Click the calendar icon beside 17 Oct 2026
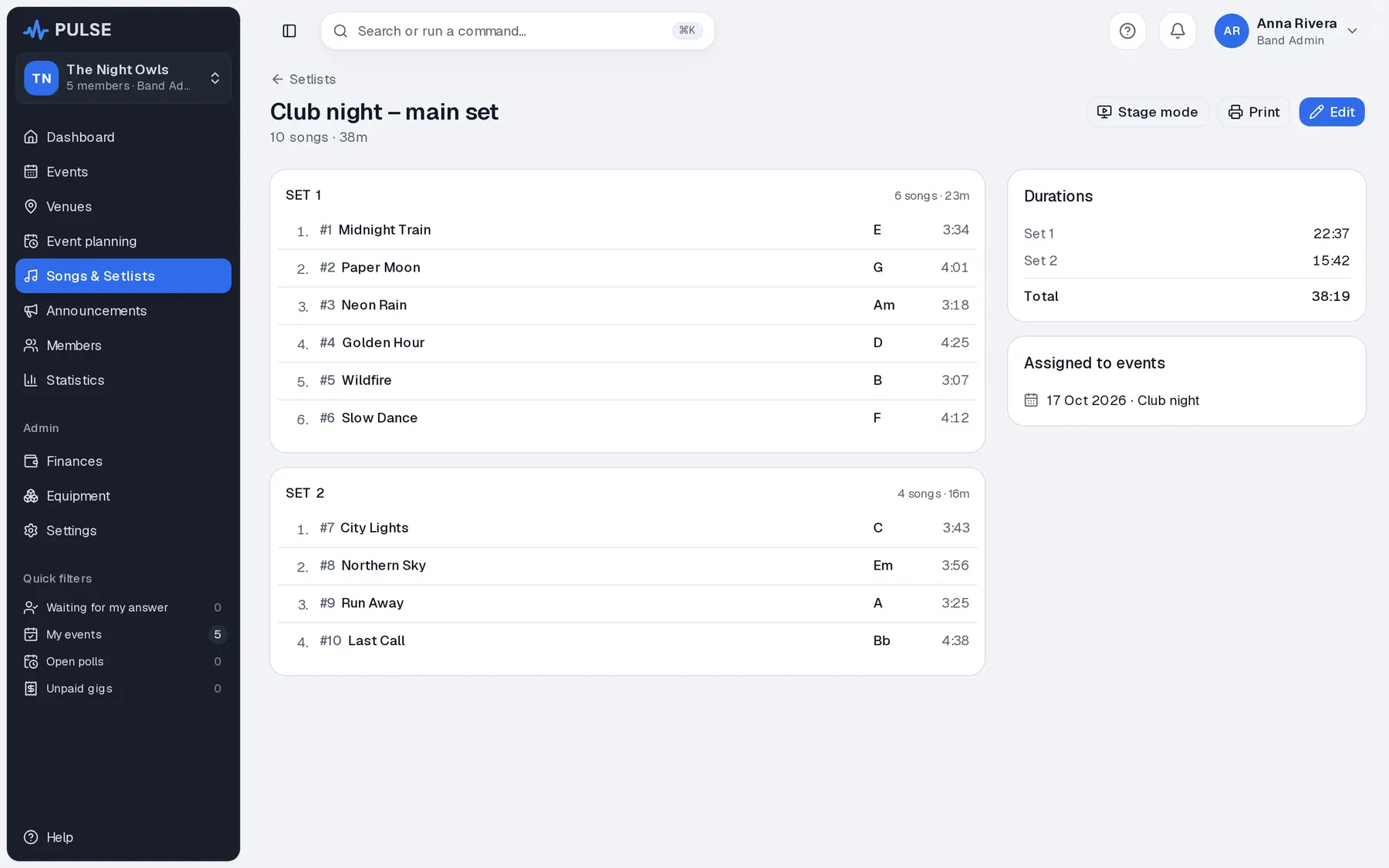 pos(1031,400)
